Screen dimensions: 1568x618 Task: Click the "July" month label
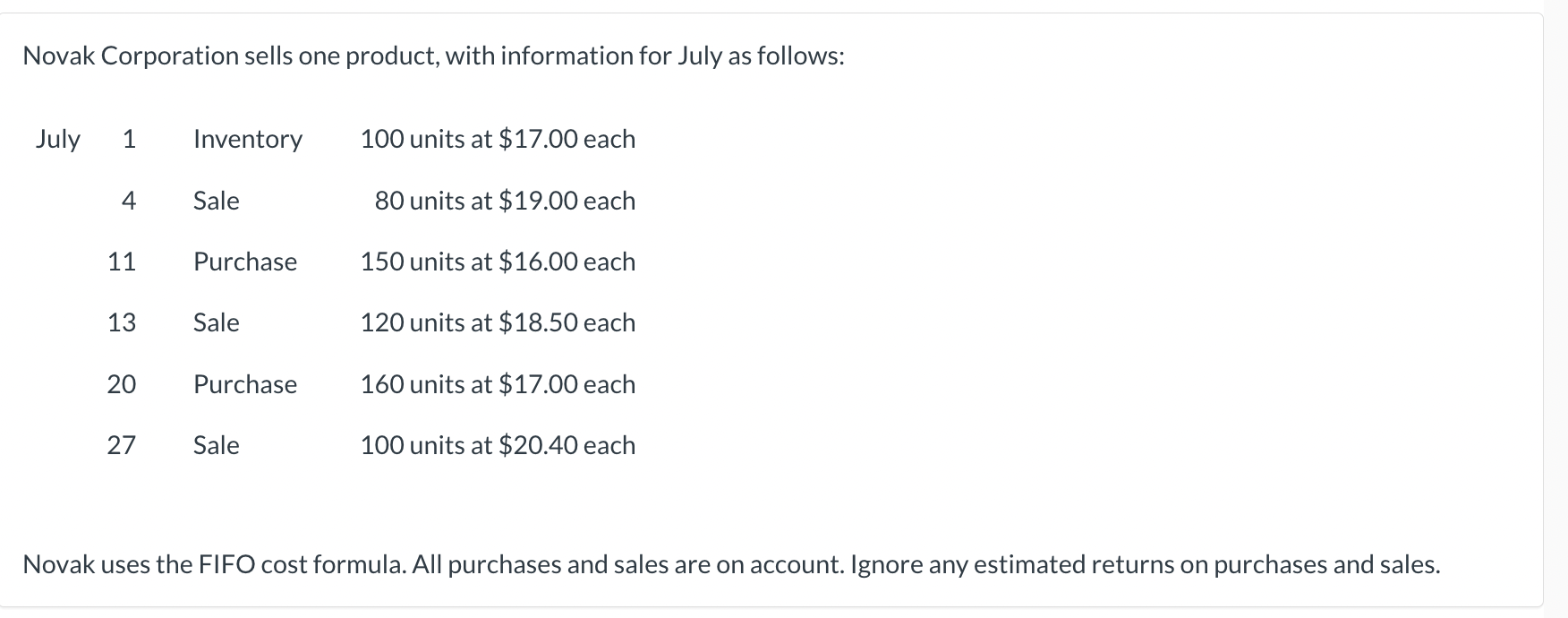pyautogui.click(x=58, y=140)
